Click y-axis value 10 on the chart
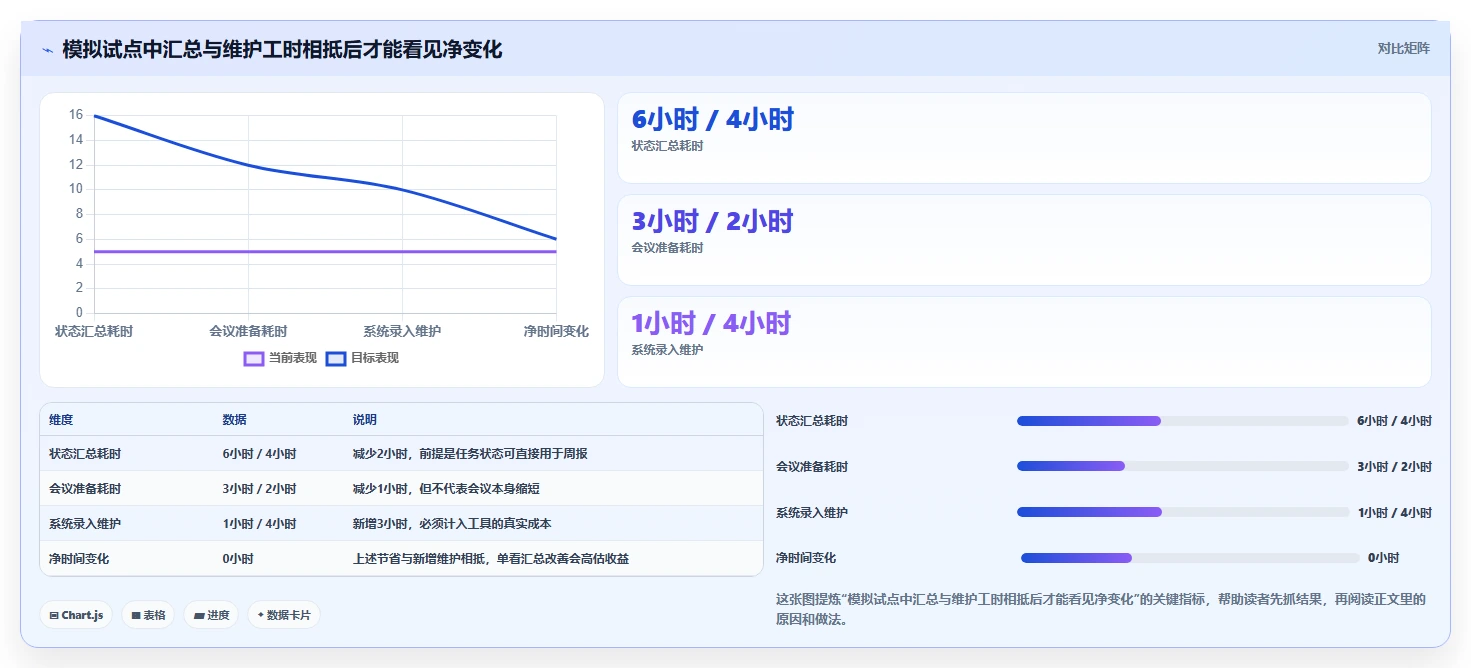The height and width of the screenshot is (668, 1471). 76,189
